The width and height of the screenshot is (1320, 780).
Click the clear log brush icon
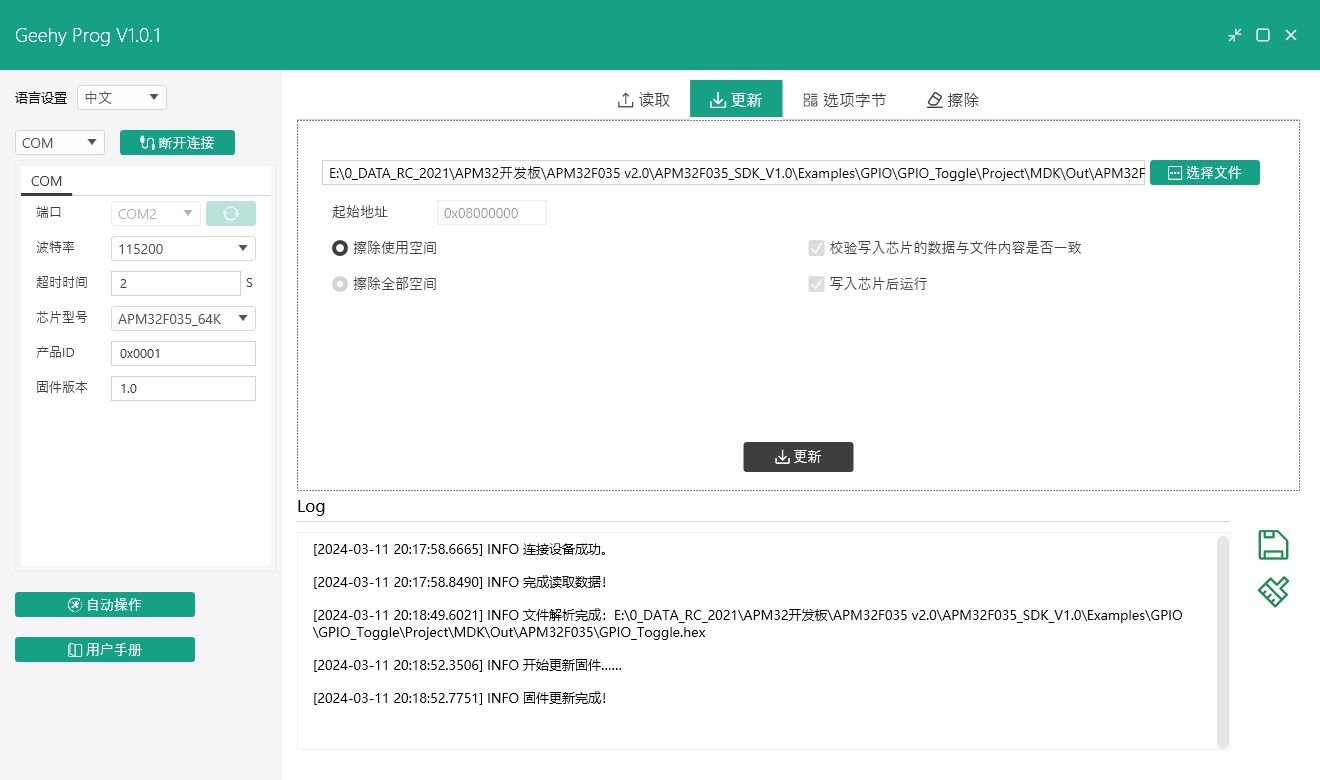[x=1273, y=591]
